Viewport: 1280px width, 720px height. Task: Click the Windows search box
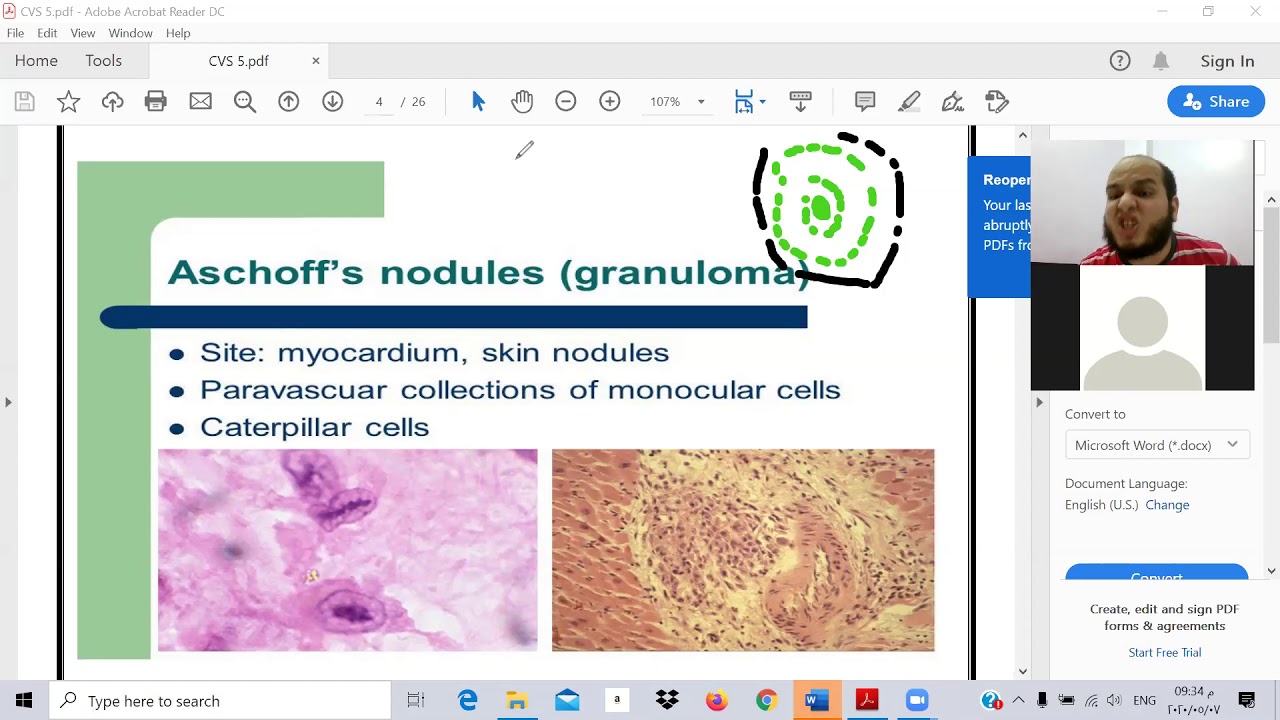pos(218,700)
